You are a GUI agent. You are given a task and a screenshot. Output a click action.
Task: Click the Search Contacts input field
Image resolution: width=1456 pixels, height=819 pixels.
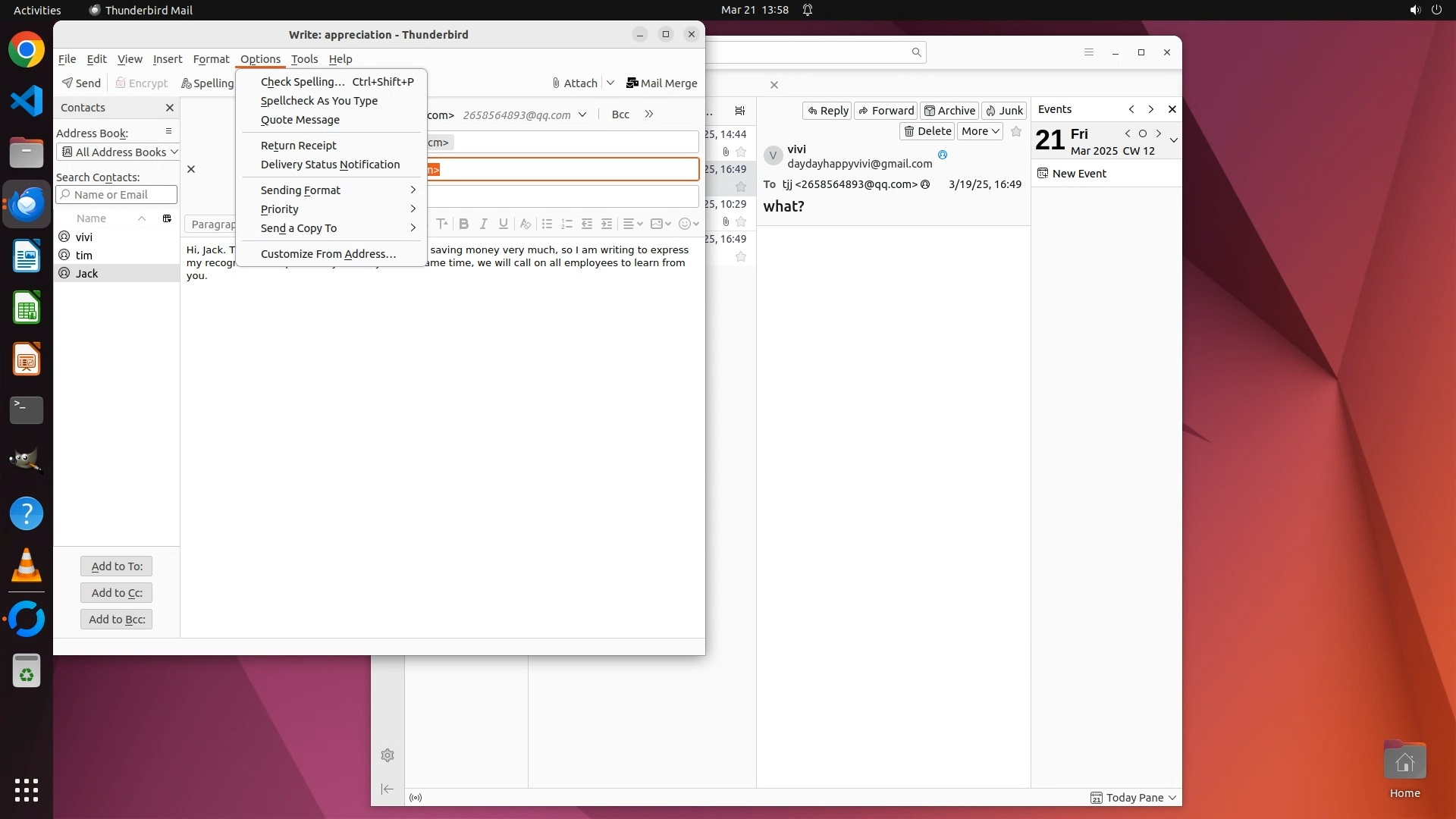118,195
